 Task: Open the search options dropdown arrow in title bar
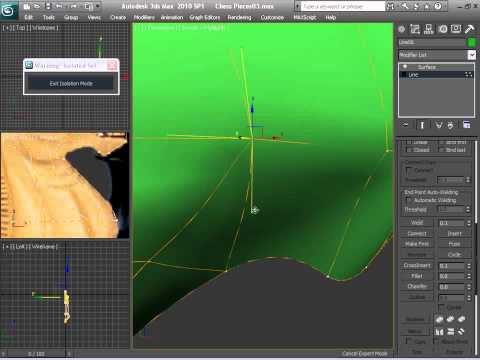pos(297,6)
